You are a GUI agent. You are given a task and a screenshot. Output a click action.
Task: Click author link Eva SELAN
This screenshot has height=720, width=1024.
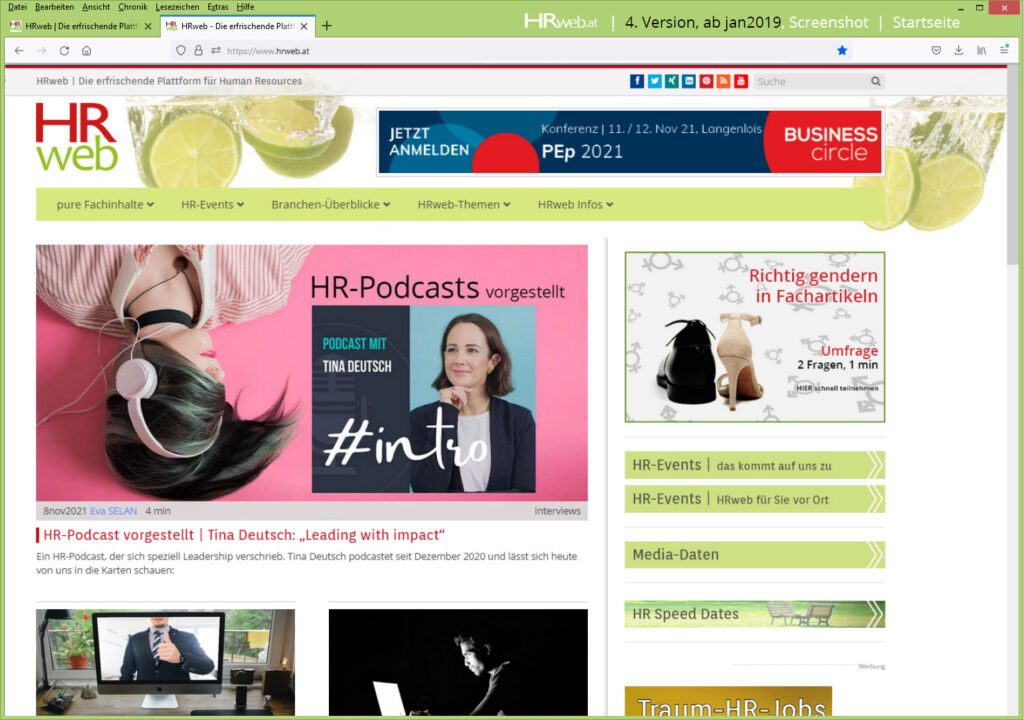point(114,511)
